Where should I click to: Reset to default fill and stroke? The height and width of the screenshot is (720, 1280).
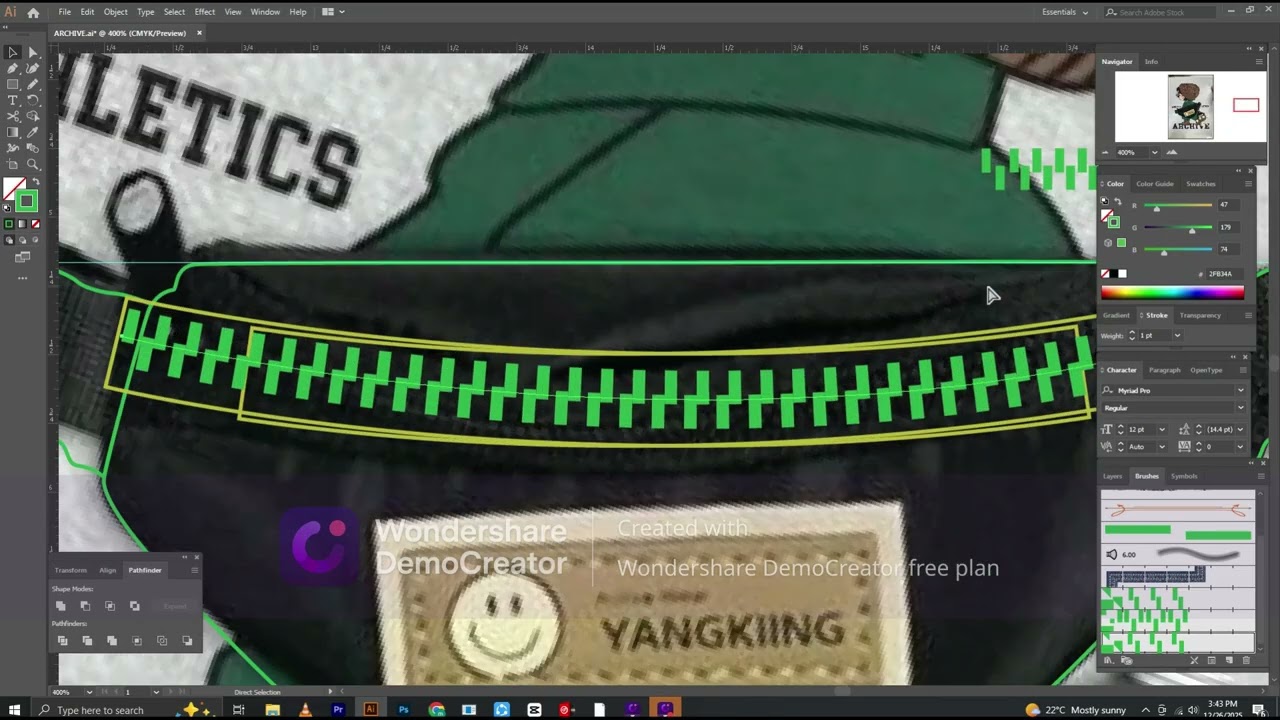[7, 208]
